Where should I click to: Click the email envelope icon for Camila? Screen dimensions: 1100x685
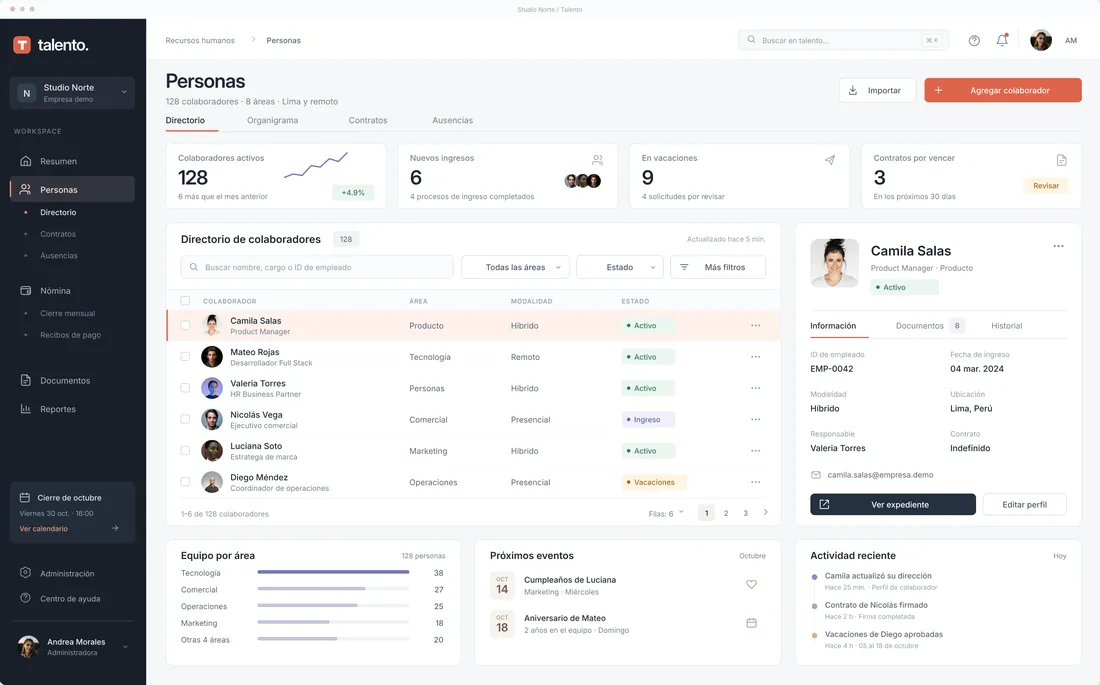pyautogui.click(x=816, y=475)
